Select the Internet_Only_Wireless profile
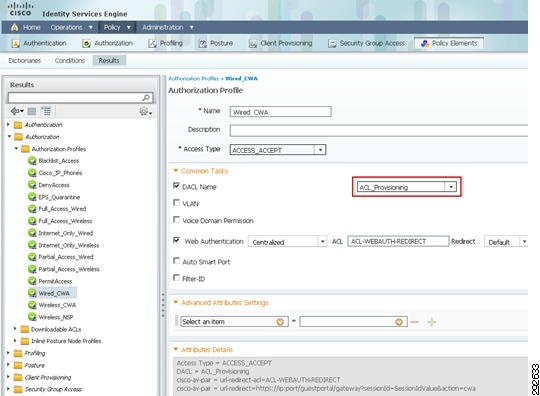Image resolution: width=540 pixels, height=396 pixels. point(69,245)
